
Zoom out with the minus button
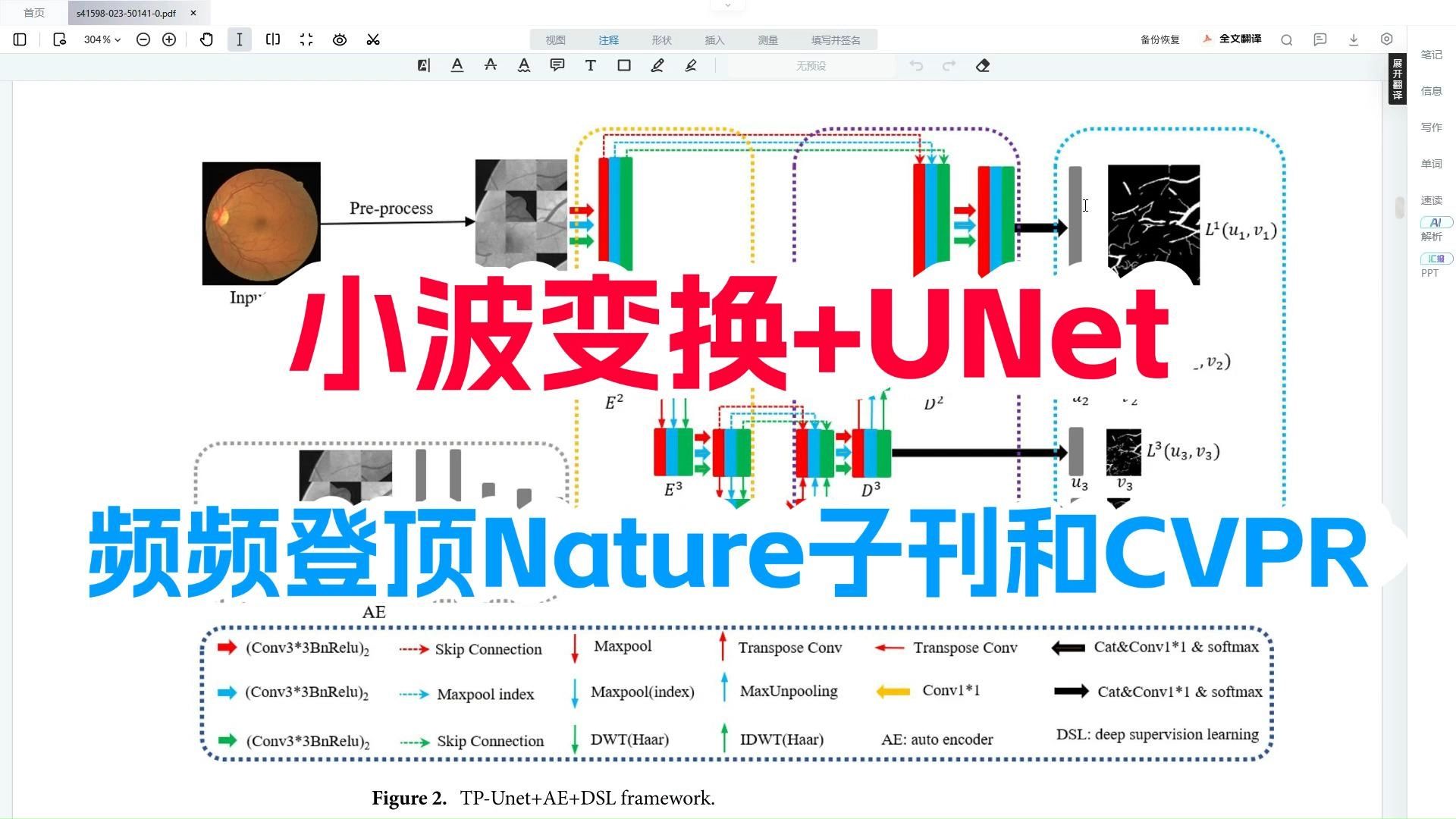pyautogui.click(x=143, y=39)
